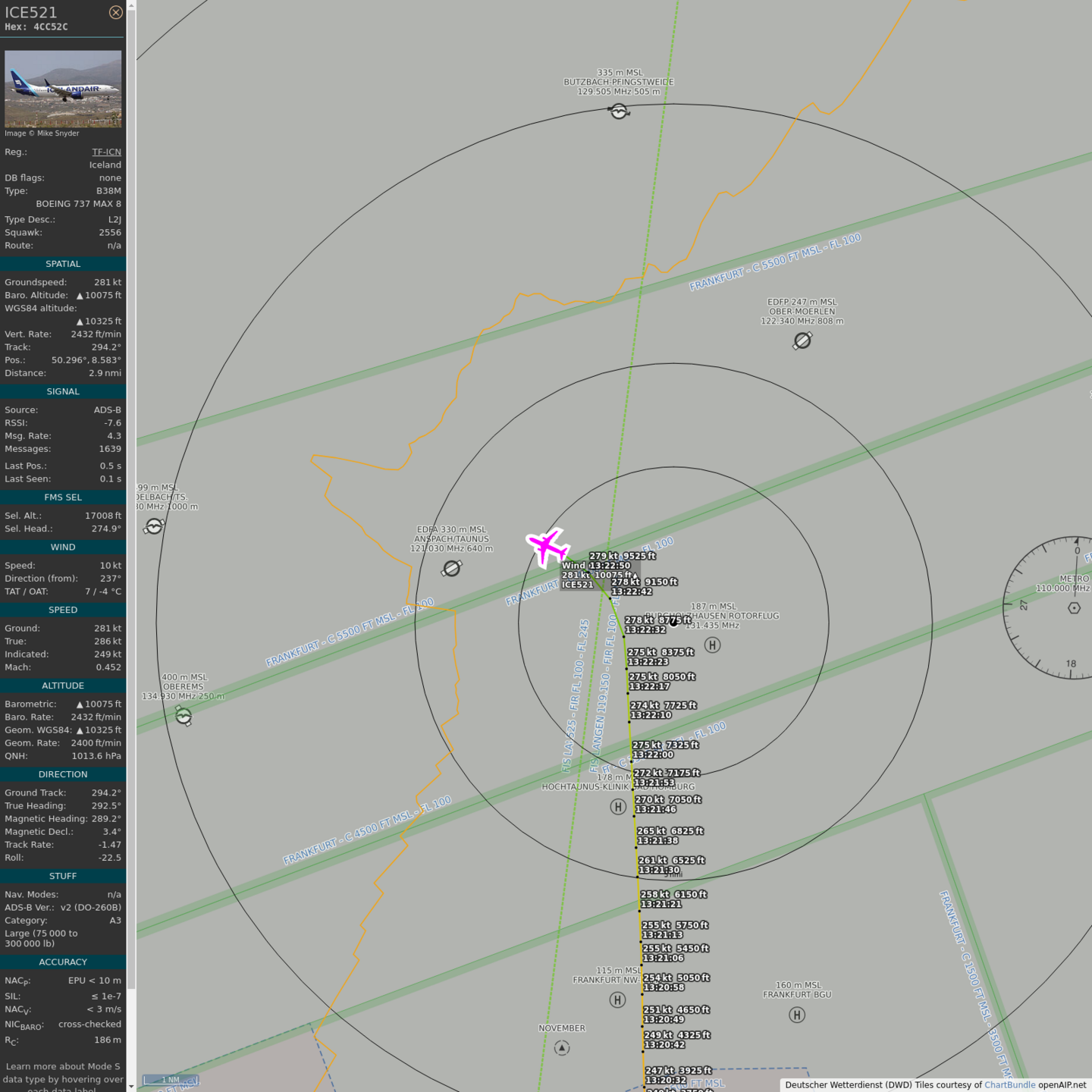Viewport: 1092px width, 1092px height.
Task: Click the Burgholzhausen Rotorflug heliport symbol
Action: point(712,645)
